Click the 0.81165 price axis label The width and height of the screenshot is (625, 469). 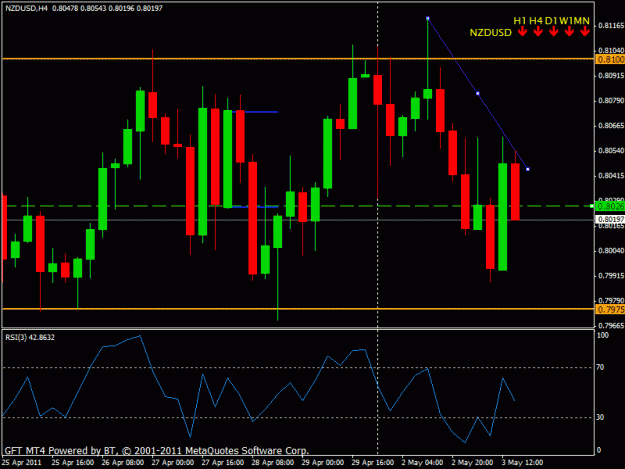(611, 26)
